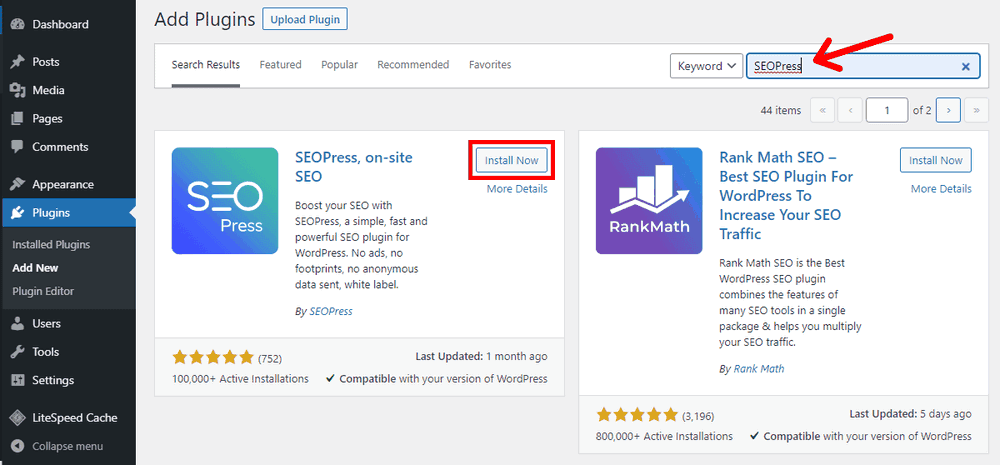The image size is (1000, 465).
Task: Open the Rank Math author link
Action: (x=759, y=369)
